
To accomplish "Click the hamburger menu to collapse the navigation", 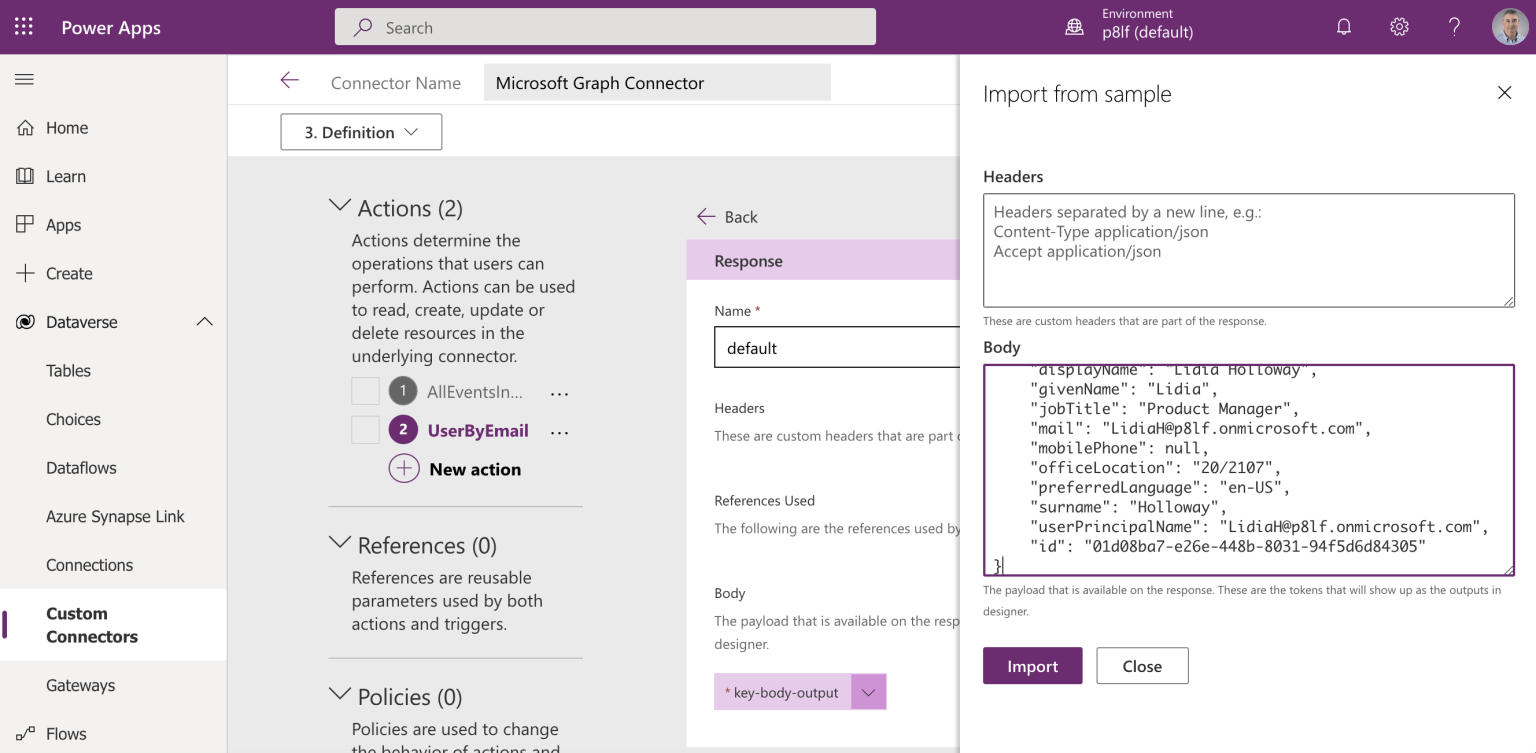I will [x=24, y=79].
